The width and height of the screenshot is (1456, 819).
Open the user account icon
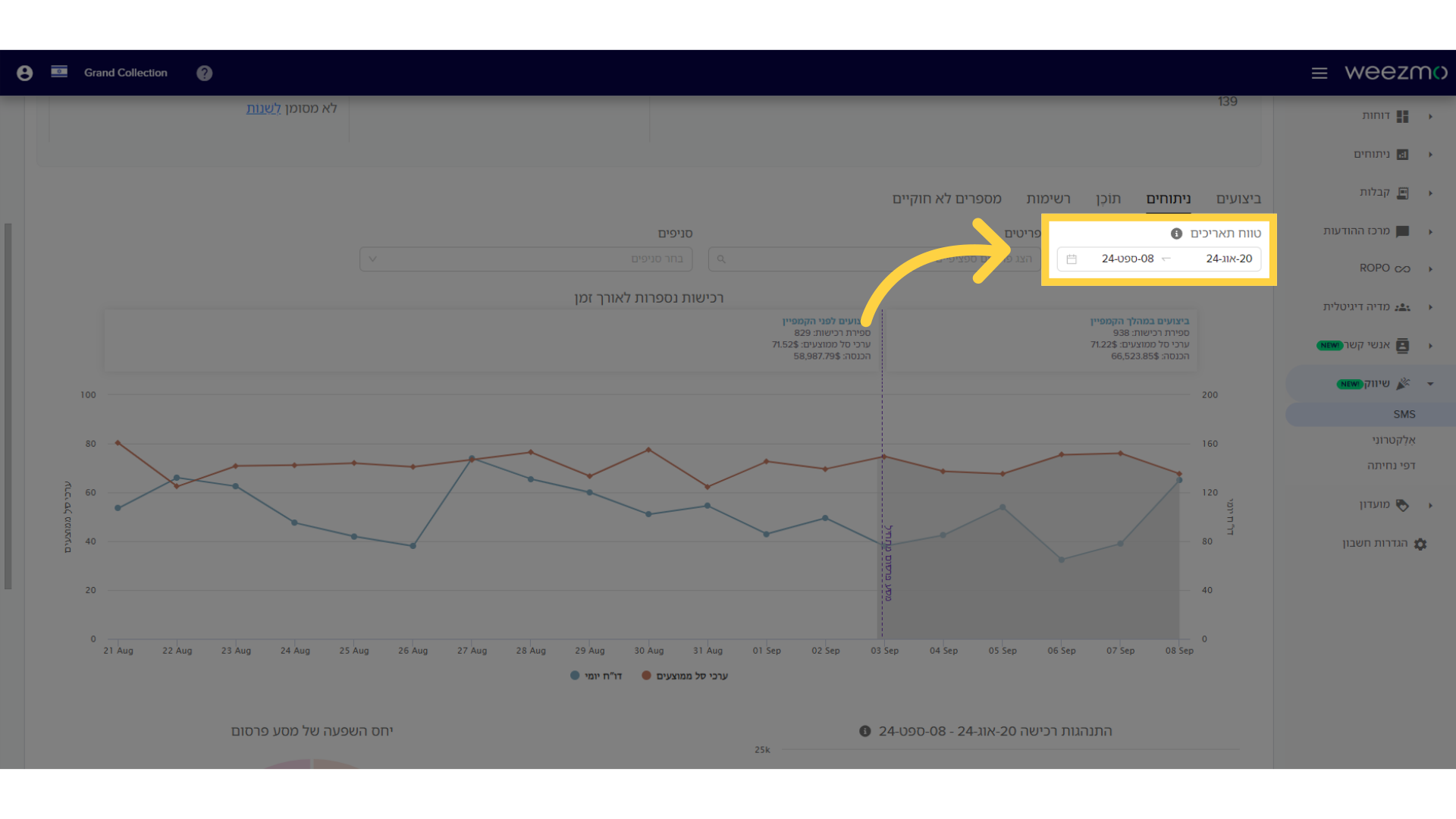[24, 73]
